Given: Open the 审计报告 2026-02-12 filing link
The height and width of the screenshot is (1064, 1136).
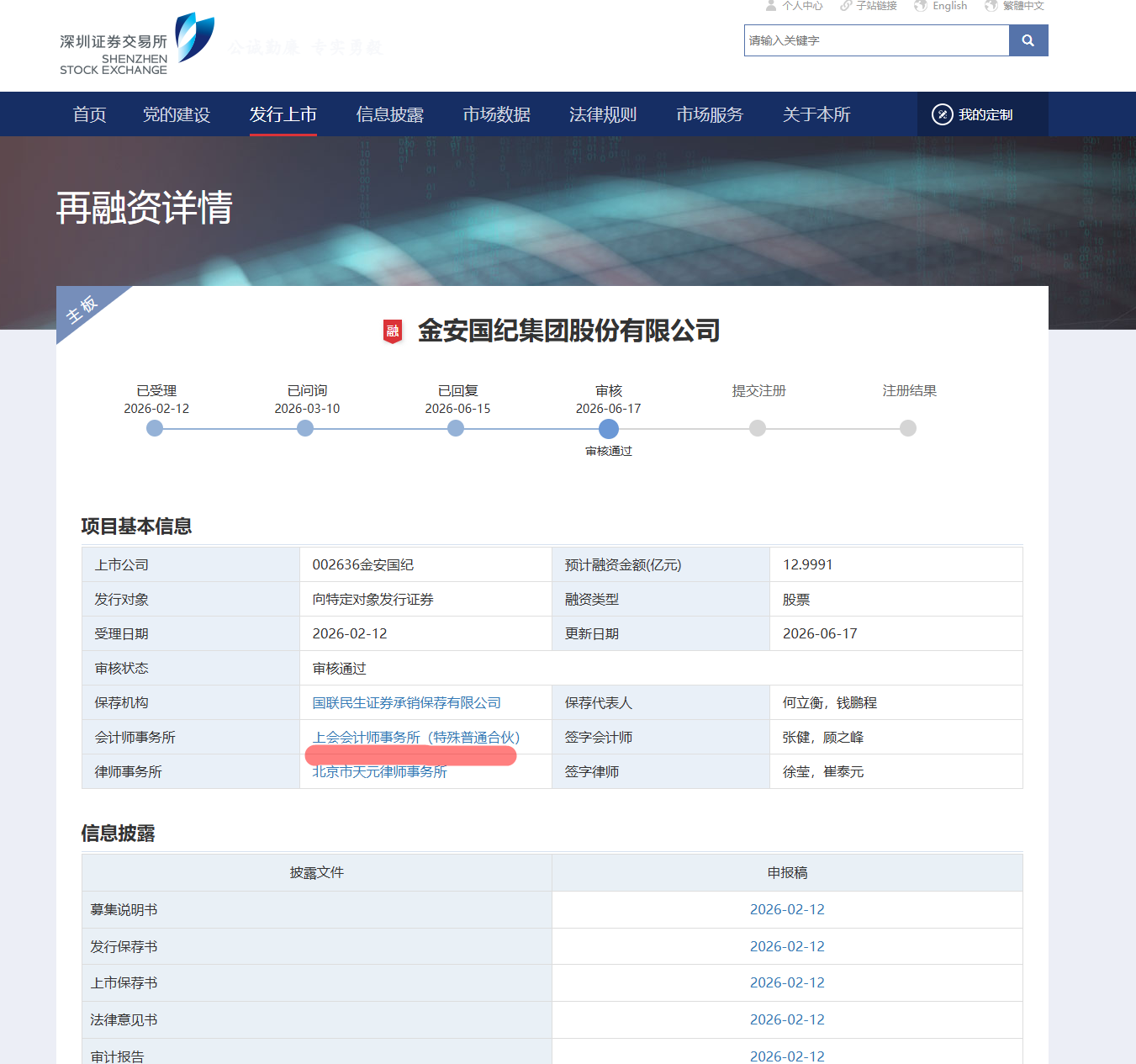Looking at the screenshot, I should (787, 1056).
